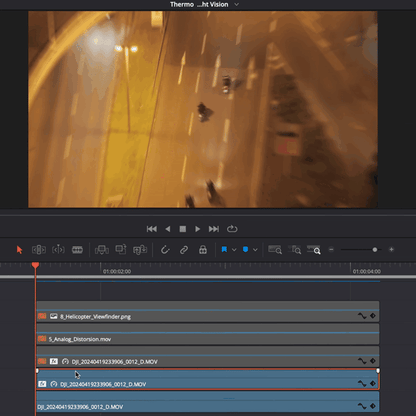The height and width of the screenshot is (416, 416).
Task: Click the Play forward button
Action: pos(197,229)
